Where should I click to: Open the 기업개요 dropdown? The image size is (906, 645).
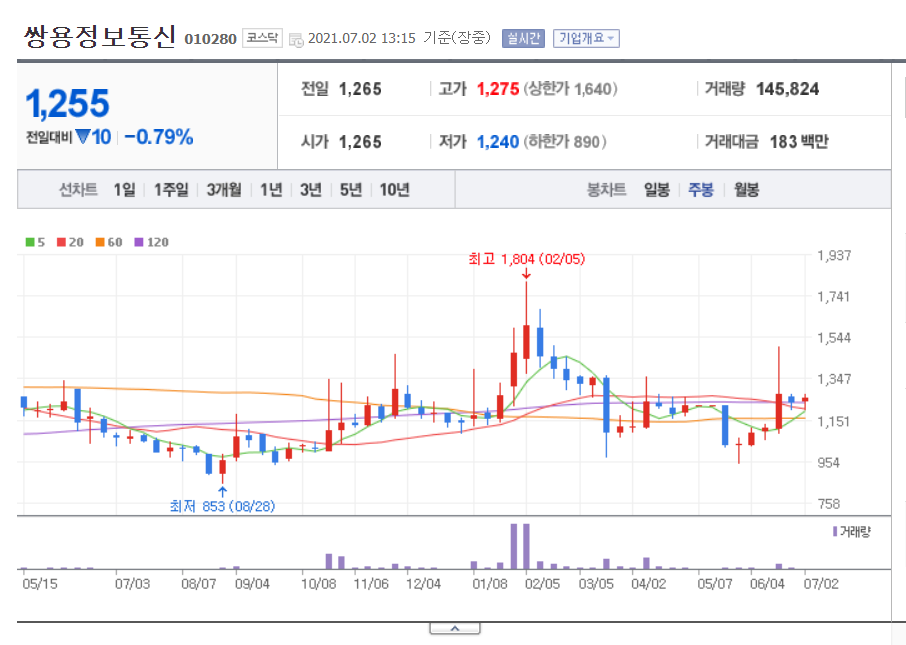[586, 38]
